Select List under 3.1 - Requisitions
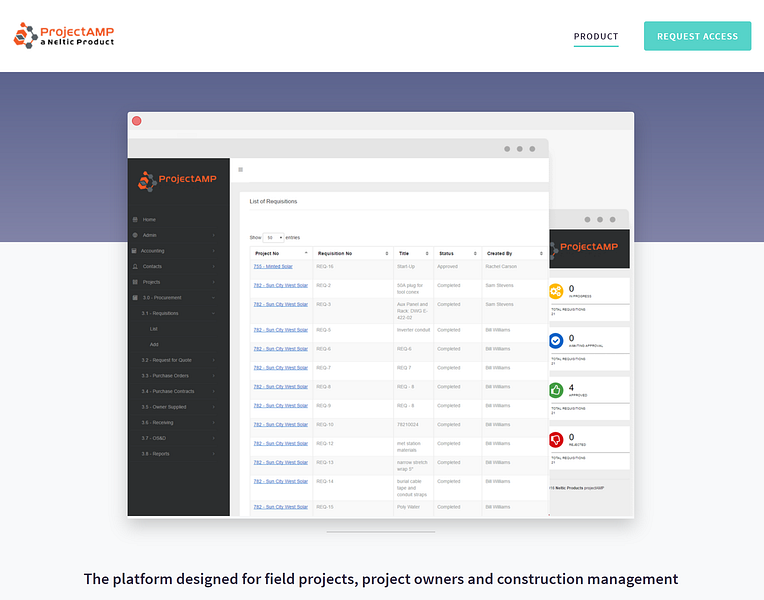 (153, 329)
